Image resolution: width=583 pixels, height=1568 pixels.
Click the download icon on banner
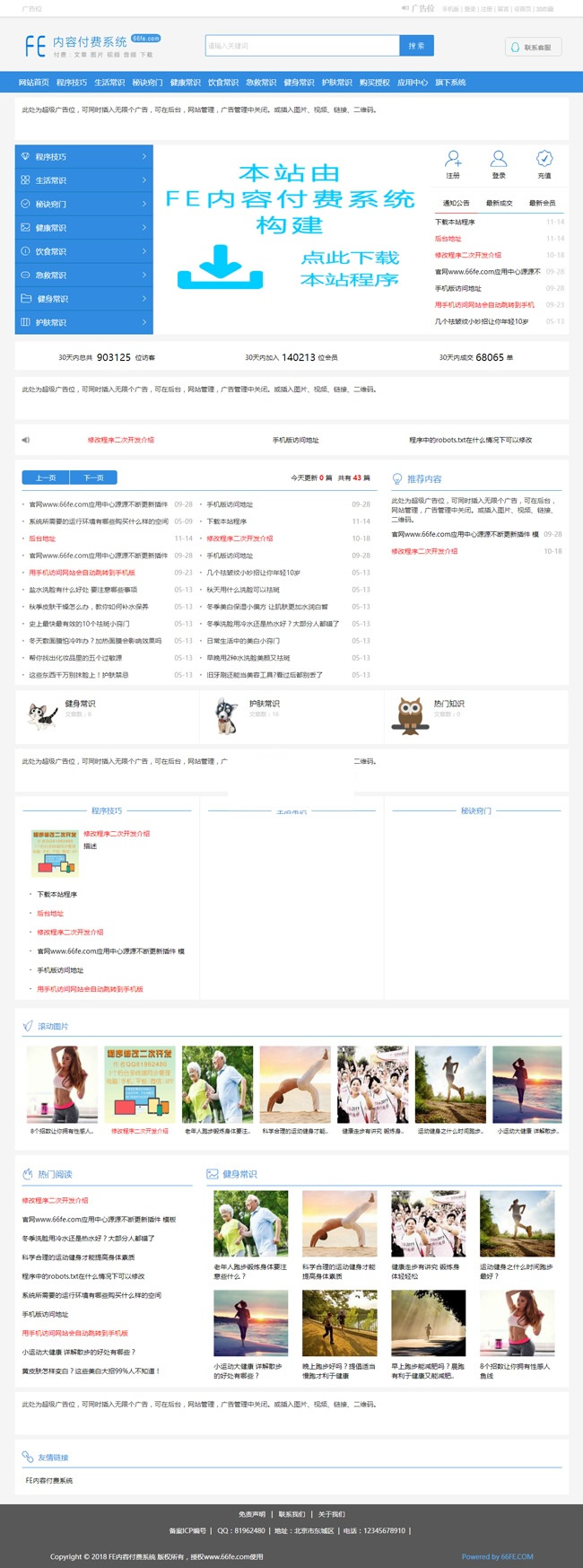(x=220, y=267)
